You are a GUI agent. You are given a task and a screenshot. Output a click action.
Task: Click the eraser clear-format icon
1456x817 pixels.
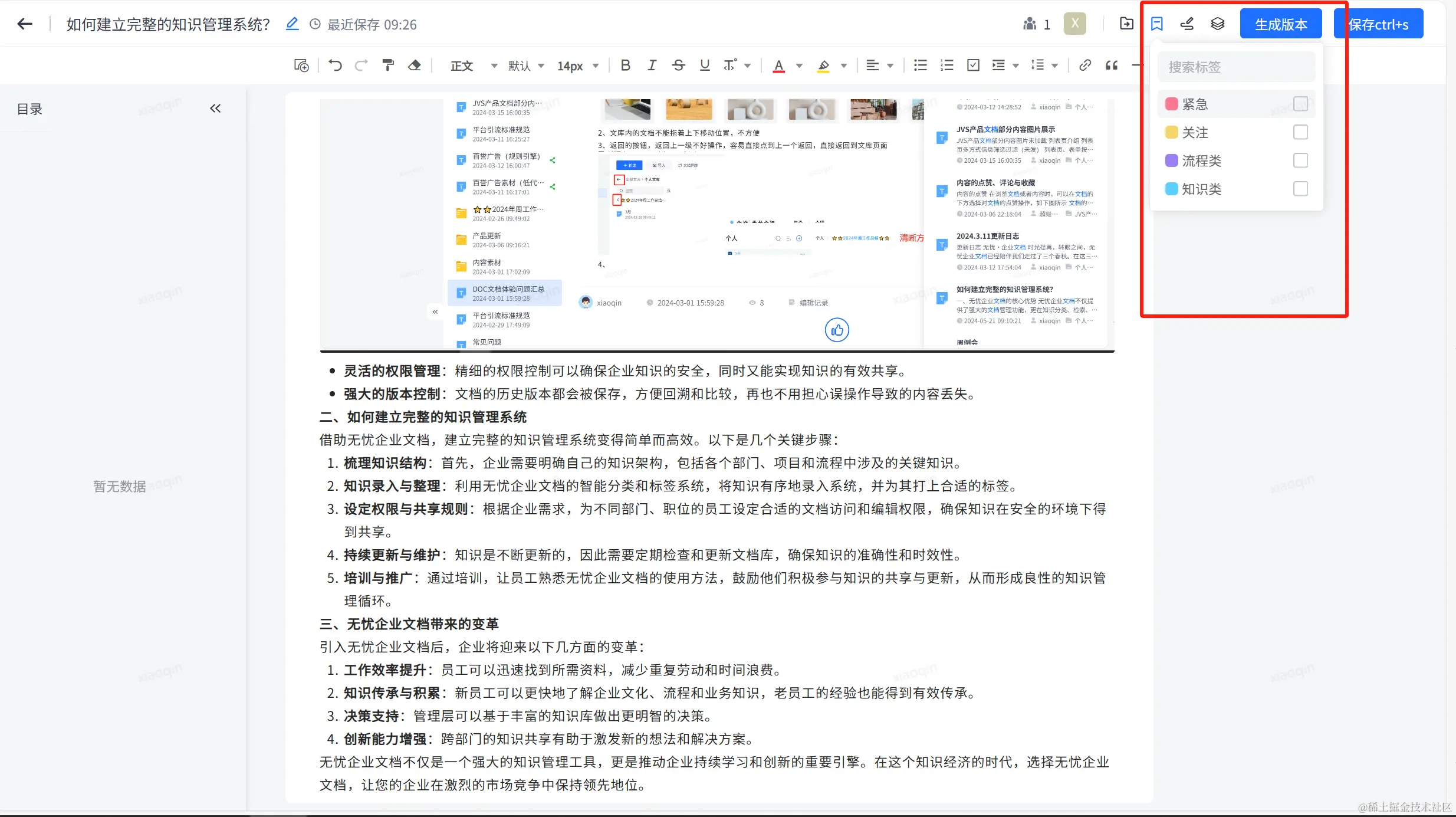tap(415, 65)
